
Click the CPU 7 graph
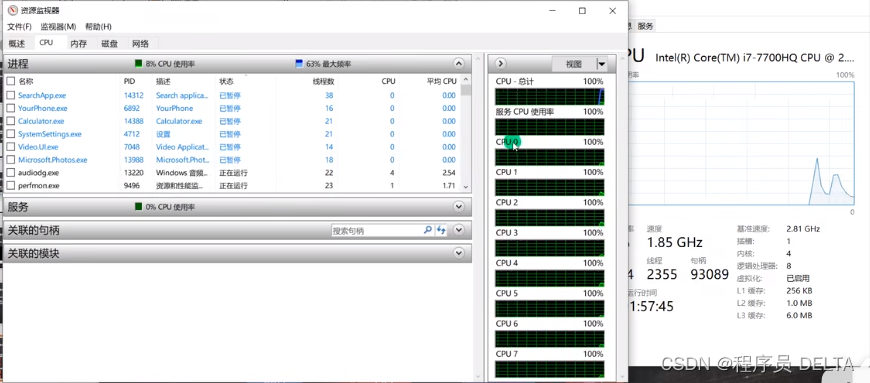pyautogui.click(x=549, y=369)
